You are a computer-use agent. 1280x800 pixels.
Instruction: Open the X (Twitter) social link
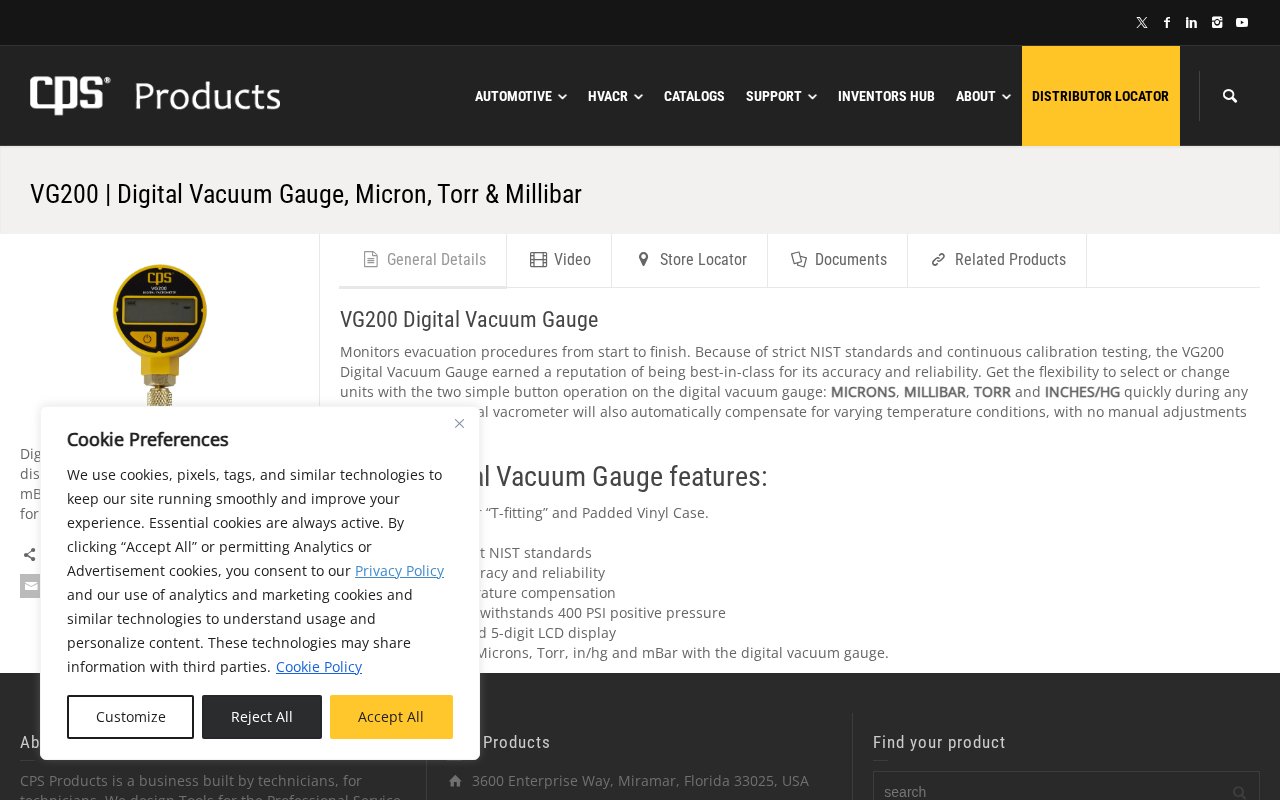click(1141, 23)
